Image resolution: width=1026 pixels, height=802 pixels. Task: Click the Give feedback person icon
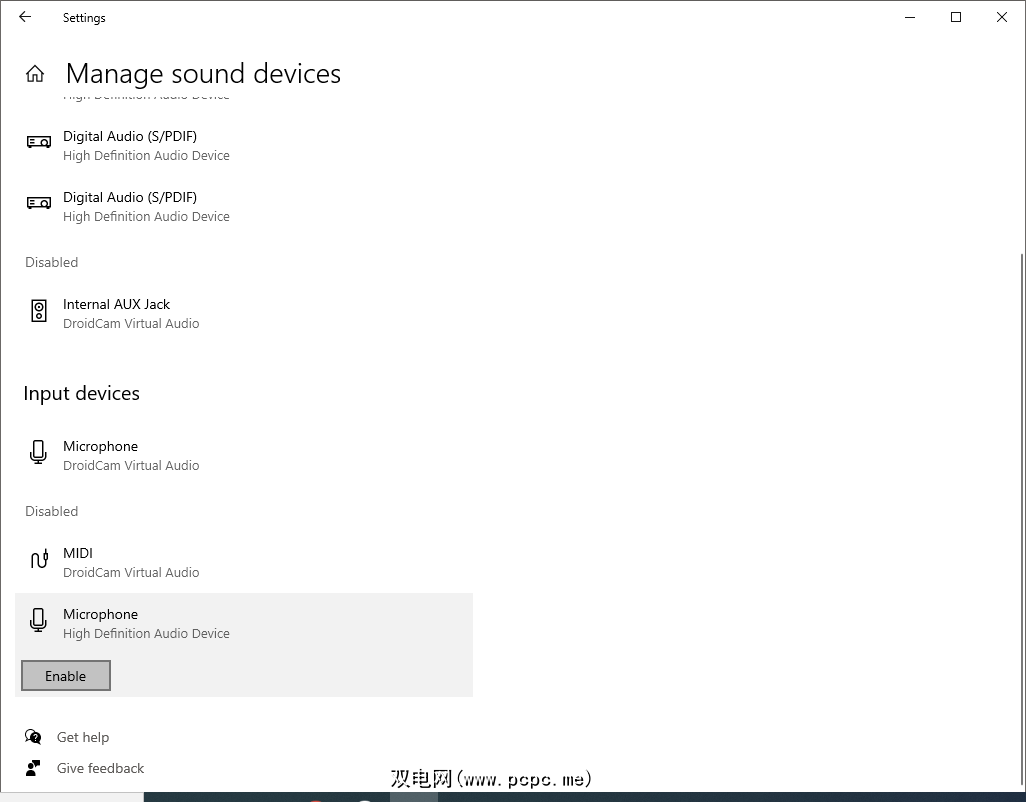click(x=34, y=768)
